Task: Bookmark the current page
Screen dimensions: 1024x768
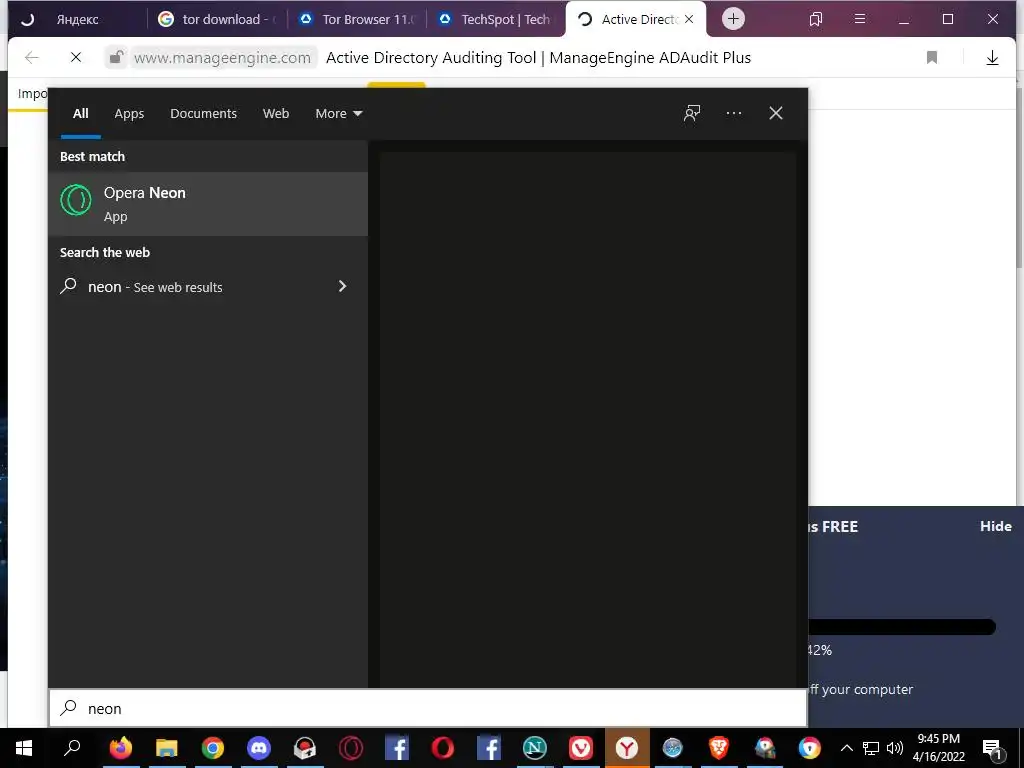Action: click(932, 57)
